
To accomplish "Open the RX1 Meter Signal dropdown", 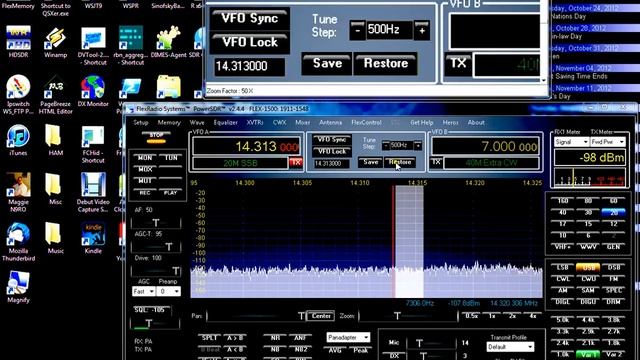I will click(x=571, y=142).
